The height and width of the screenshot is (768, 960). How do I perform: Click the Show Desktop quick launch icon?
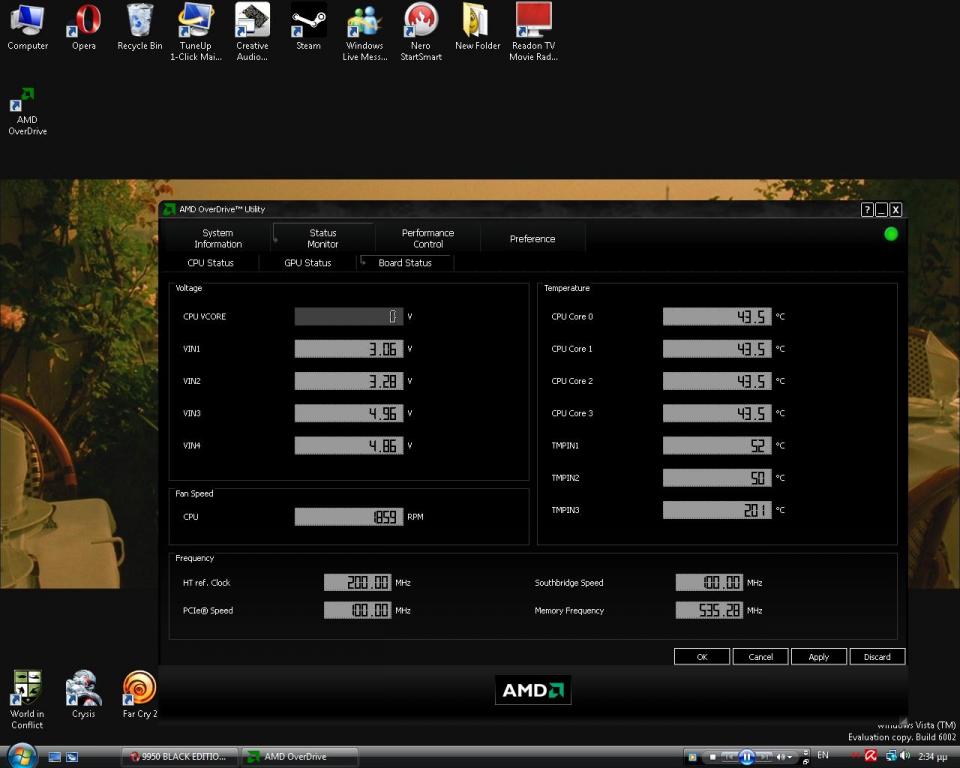pyautogui.click(x=54, y=757)
